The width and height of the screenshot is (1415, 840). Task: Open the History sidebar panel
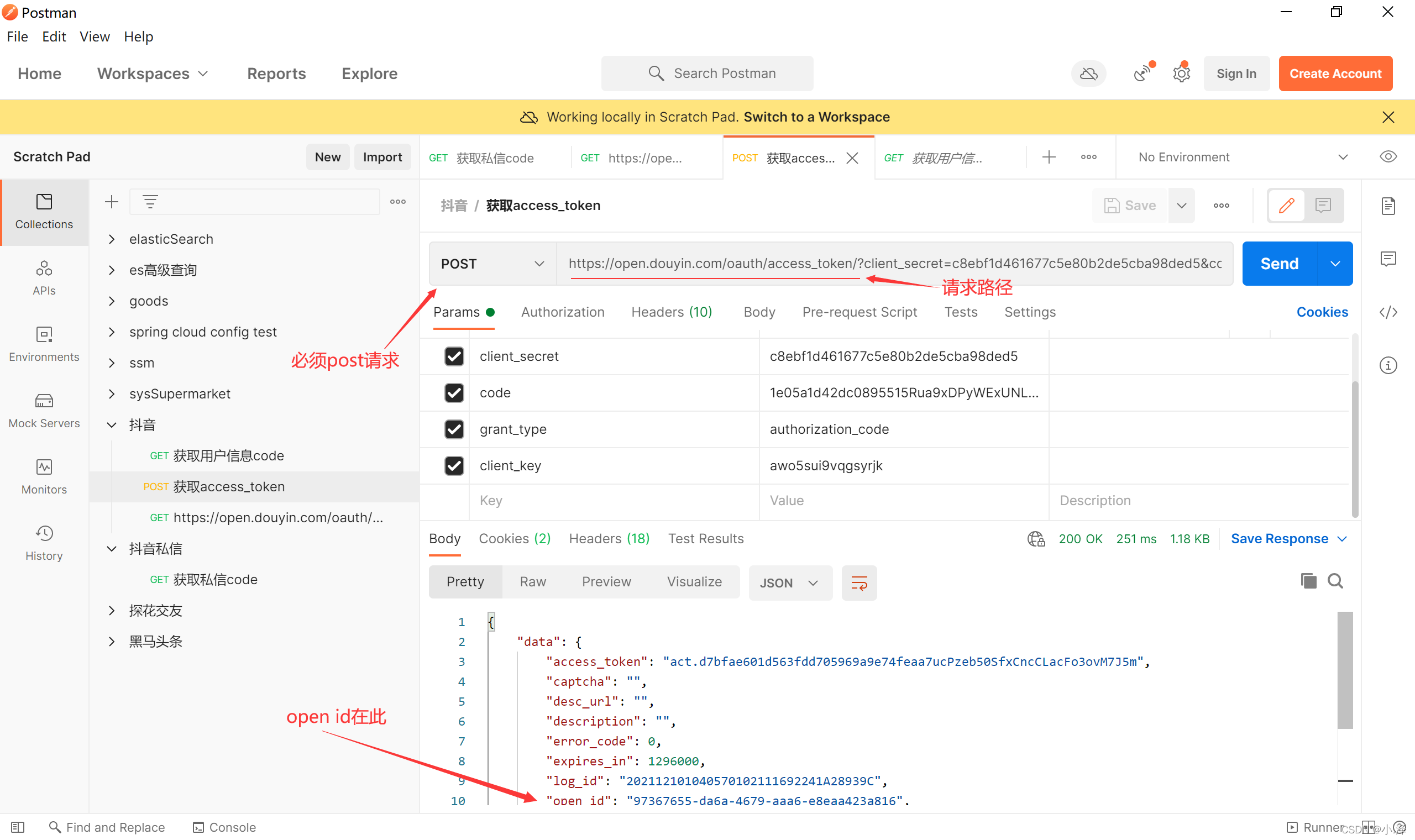(x=44, y=543)
